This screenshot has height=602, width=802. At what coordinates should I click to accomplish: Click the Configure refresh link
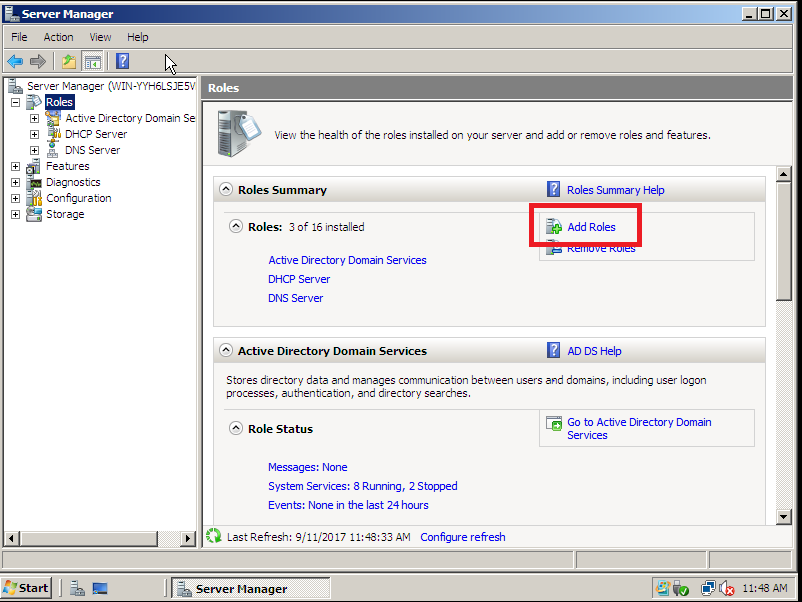[463, 537]
